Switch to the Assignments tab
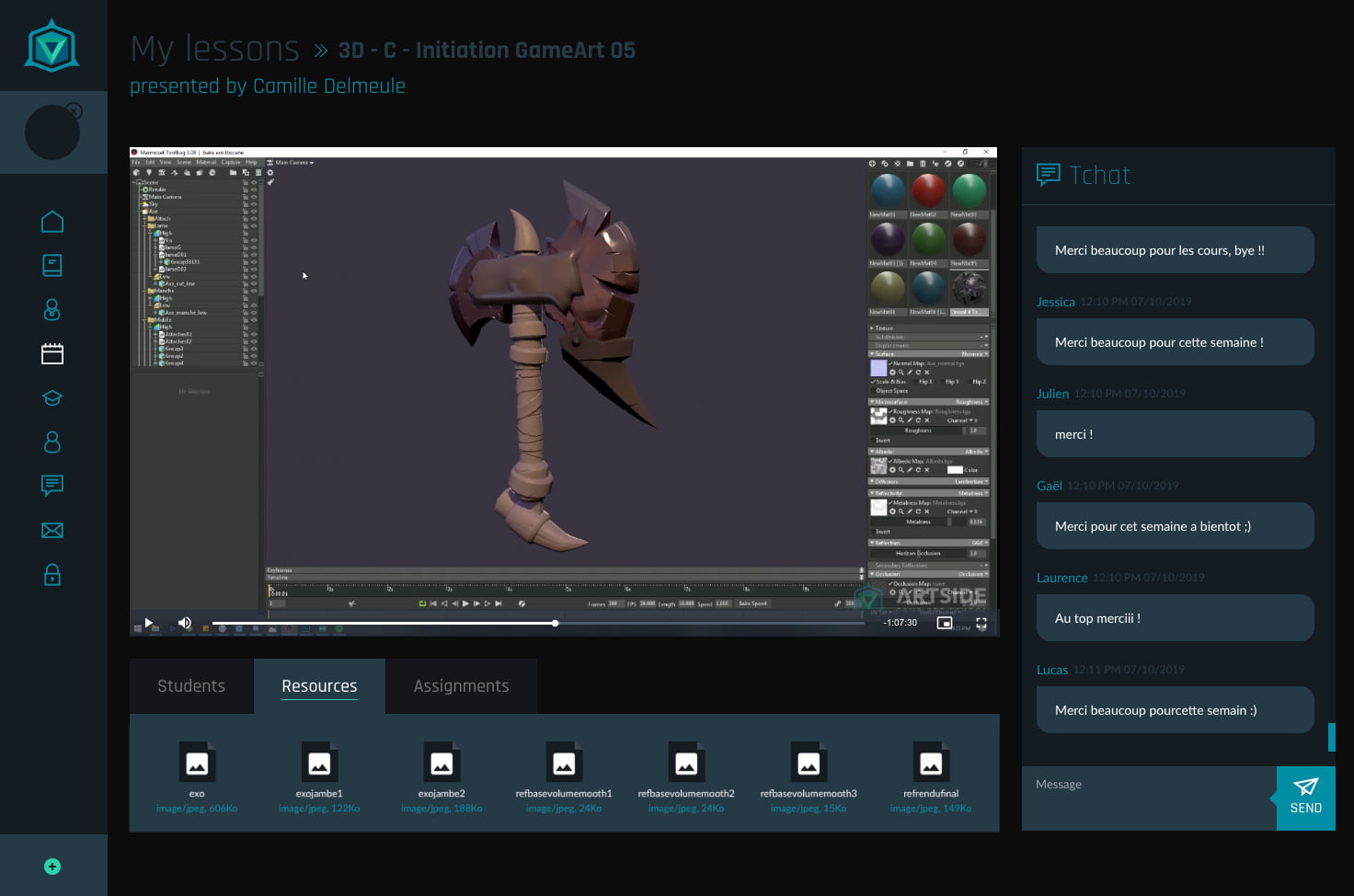Screen dimensions: 1354x896 pos(461,686)
